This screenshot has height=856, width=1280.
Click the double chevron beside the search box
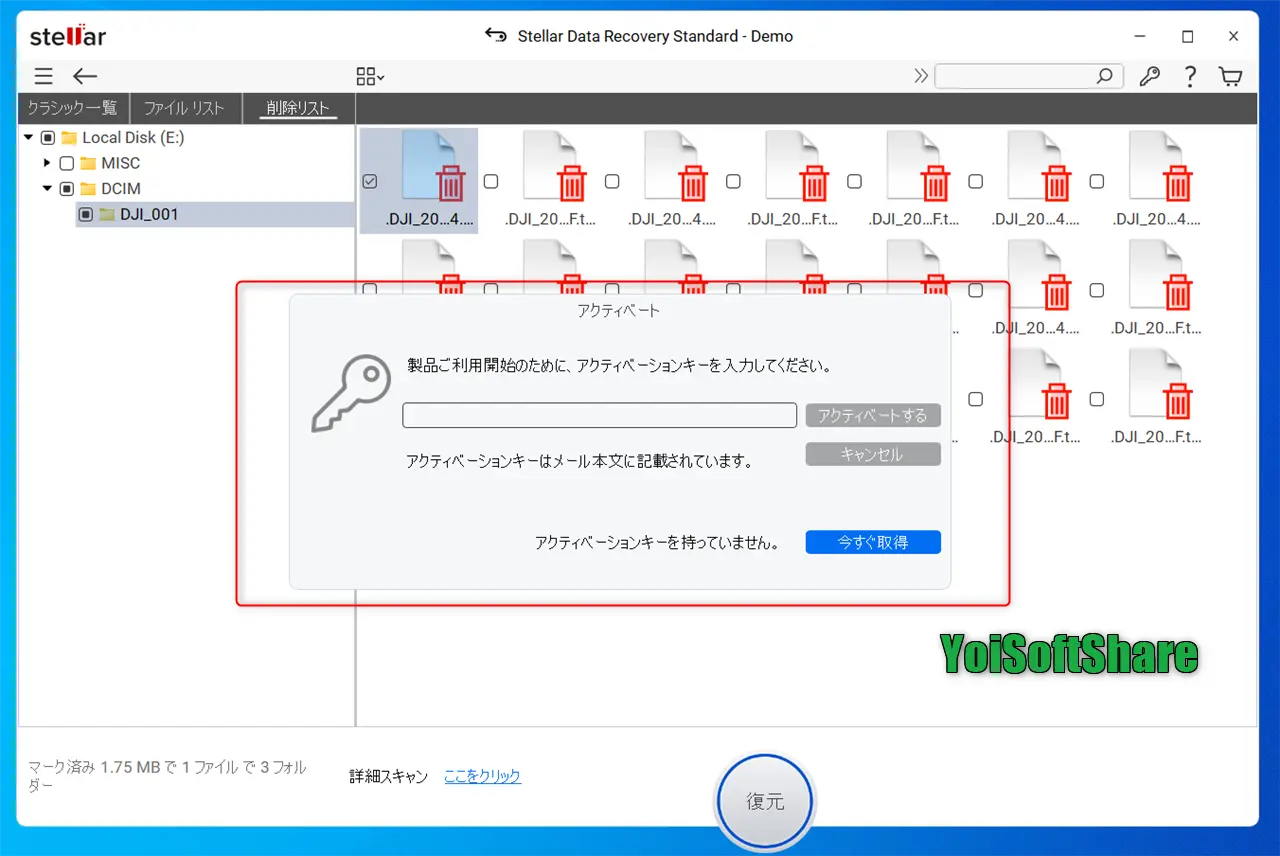point(921,76)
